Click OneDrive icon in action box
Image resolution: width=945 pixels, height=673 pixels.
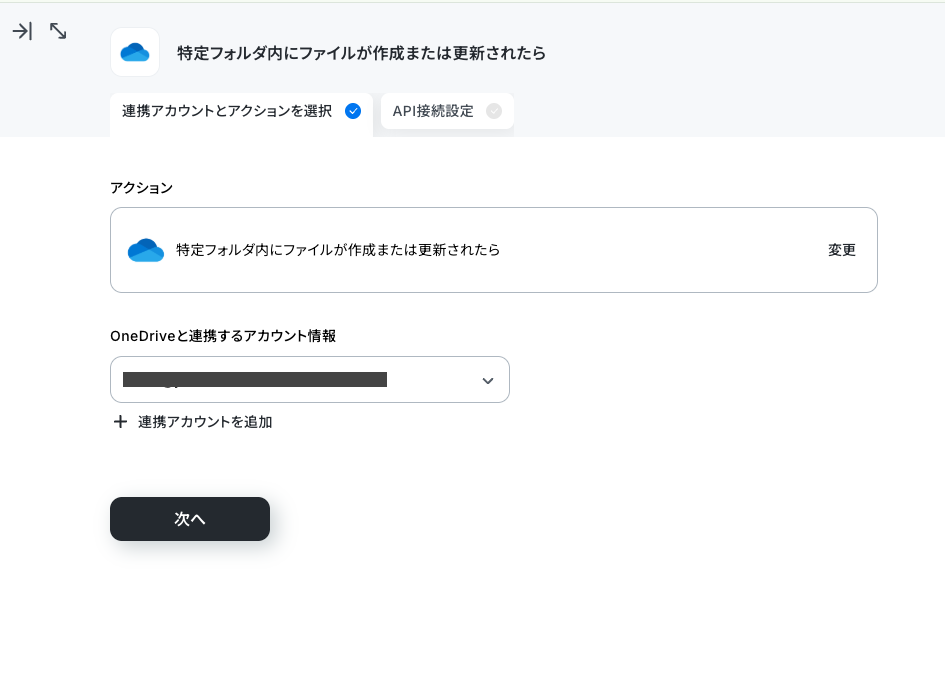146,250
